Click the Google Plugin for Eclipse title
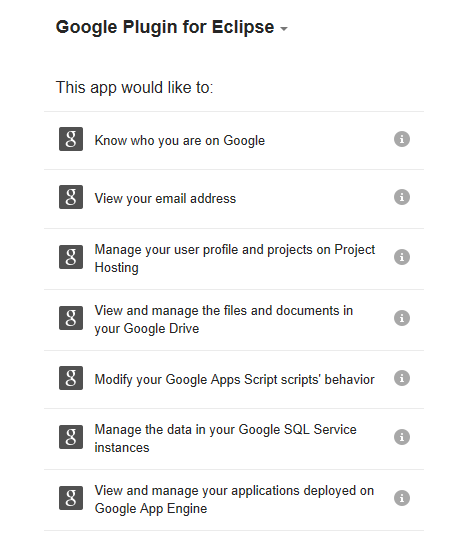 pos(165,27)
